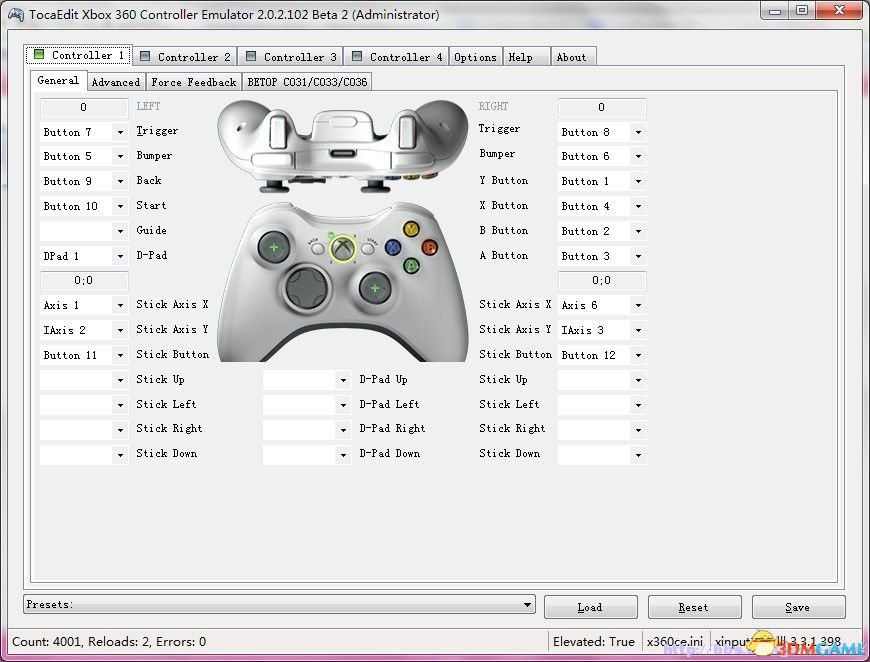Viewport: 870px width, 662px height.
Task: Open the Controller 4 tab
Action: pos(397,57)
